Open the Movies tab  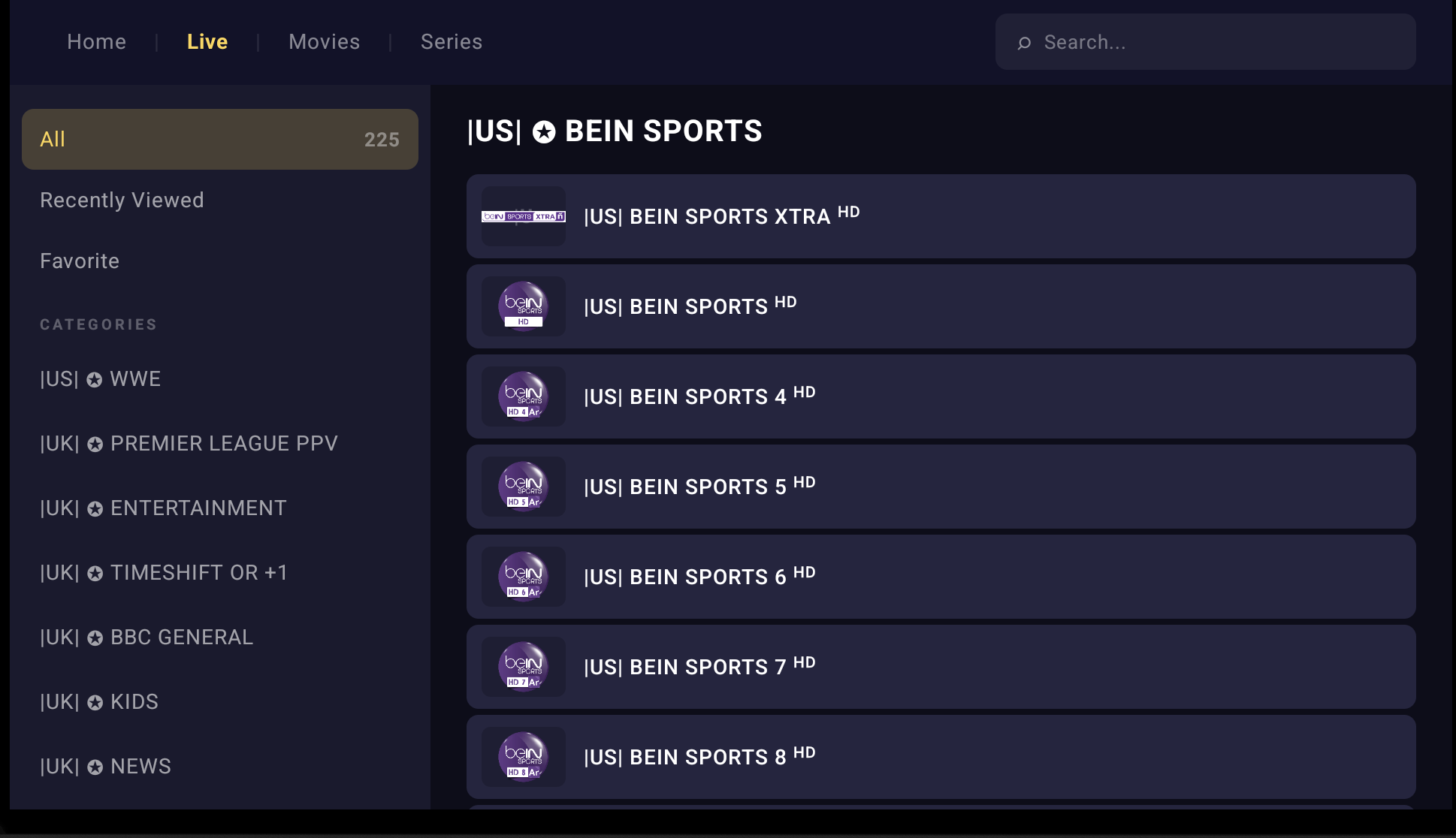tap(325, 42)
